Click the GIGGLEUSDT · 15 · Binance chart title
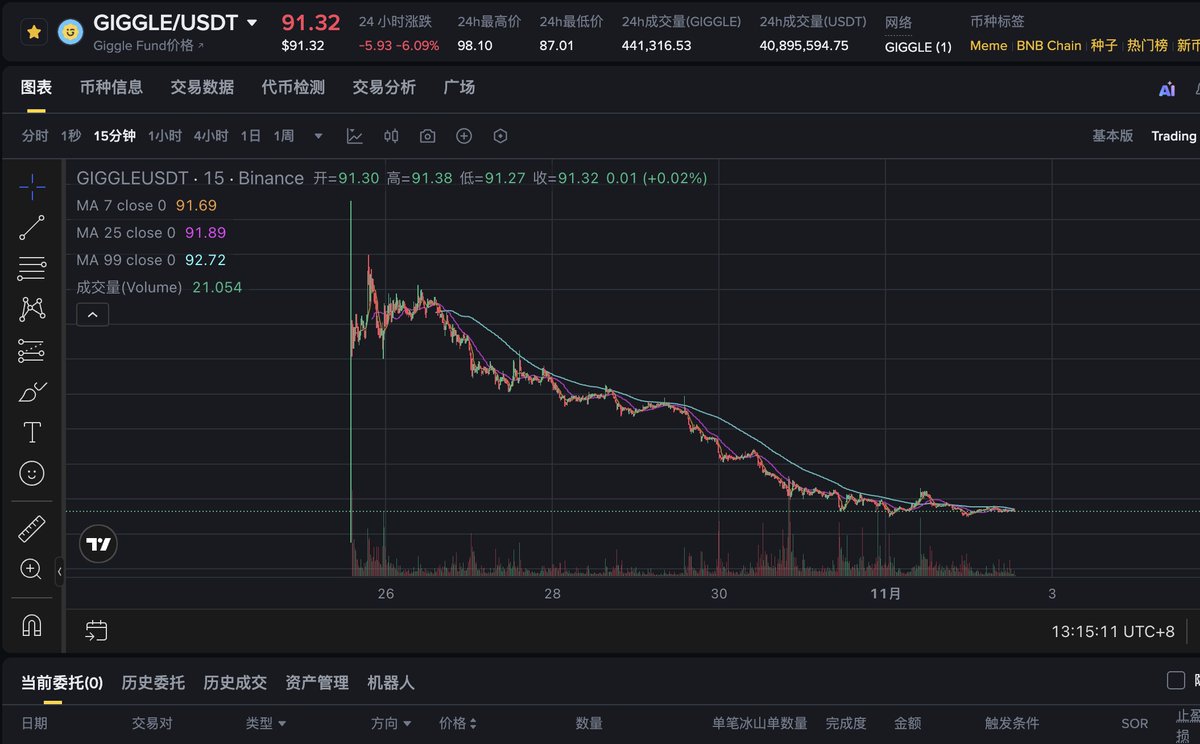The height and width of the screenshot is (744, 1200). (190, 178)
